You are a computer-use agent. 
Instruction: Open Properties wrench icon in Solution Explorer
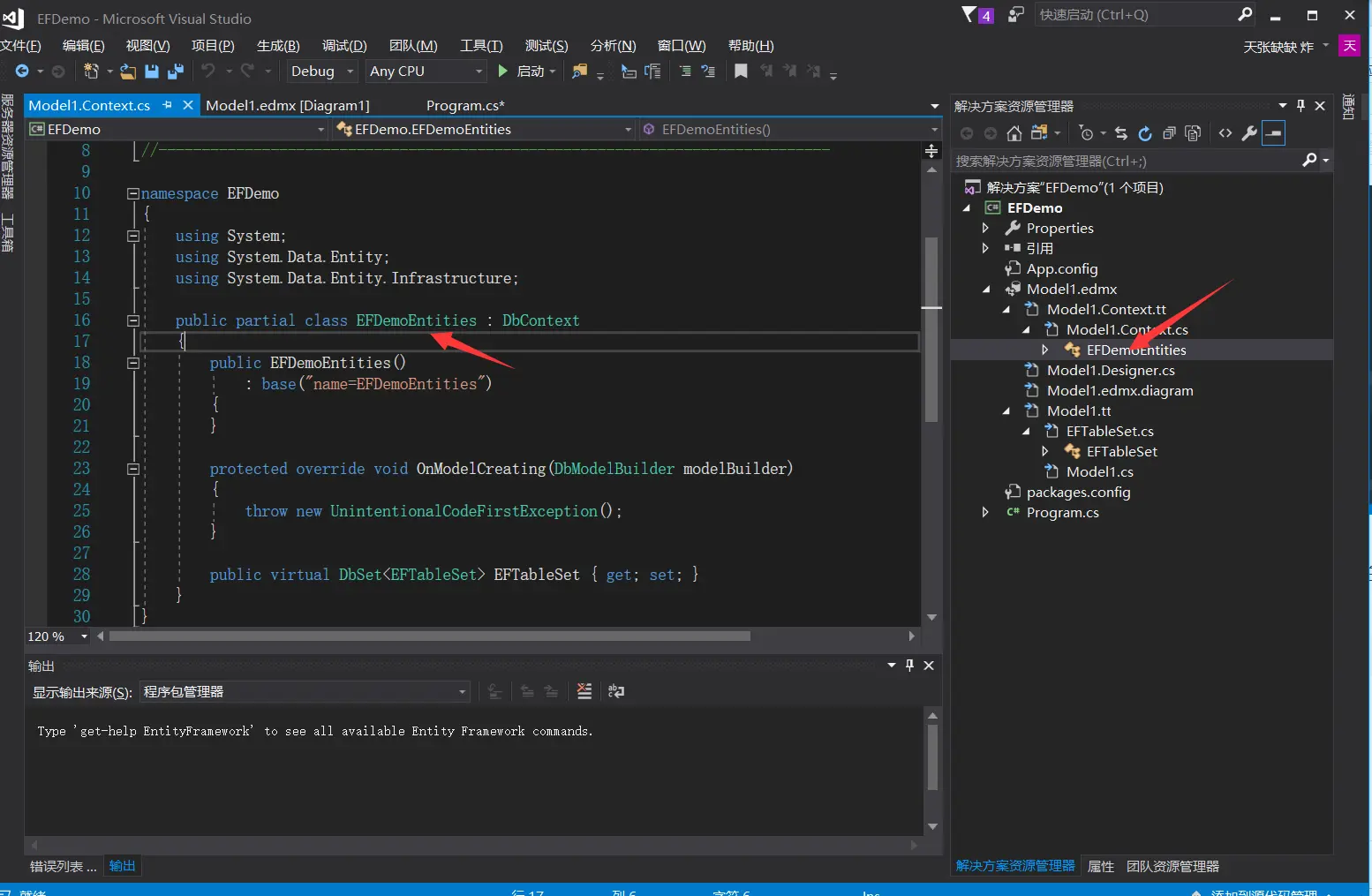1249,133
